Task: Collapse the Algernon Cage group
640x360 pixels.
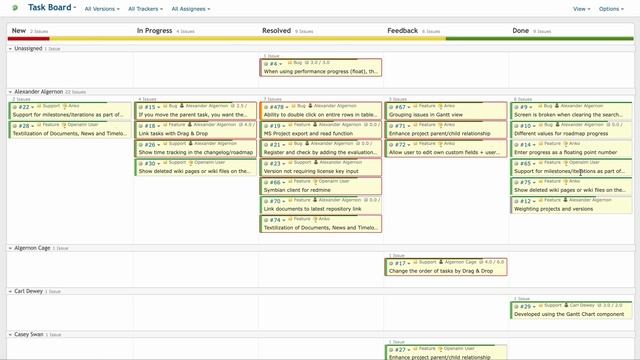Action: coord(10,248)
